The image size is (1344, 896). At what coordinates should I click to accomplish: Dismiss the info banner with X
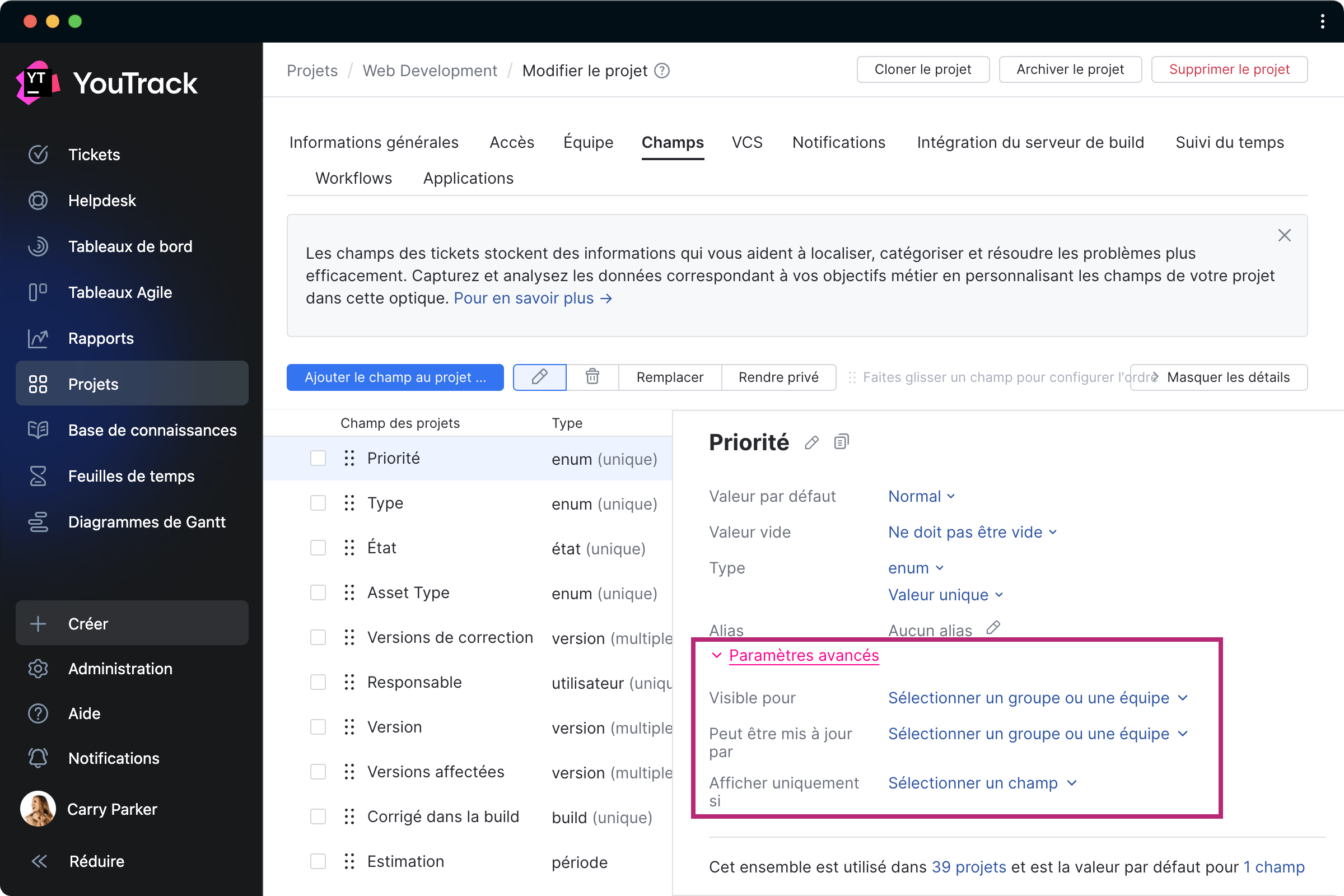point(1284,235)
